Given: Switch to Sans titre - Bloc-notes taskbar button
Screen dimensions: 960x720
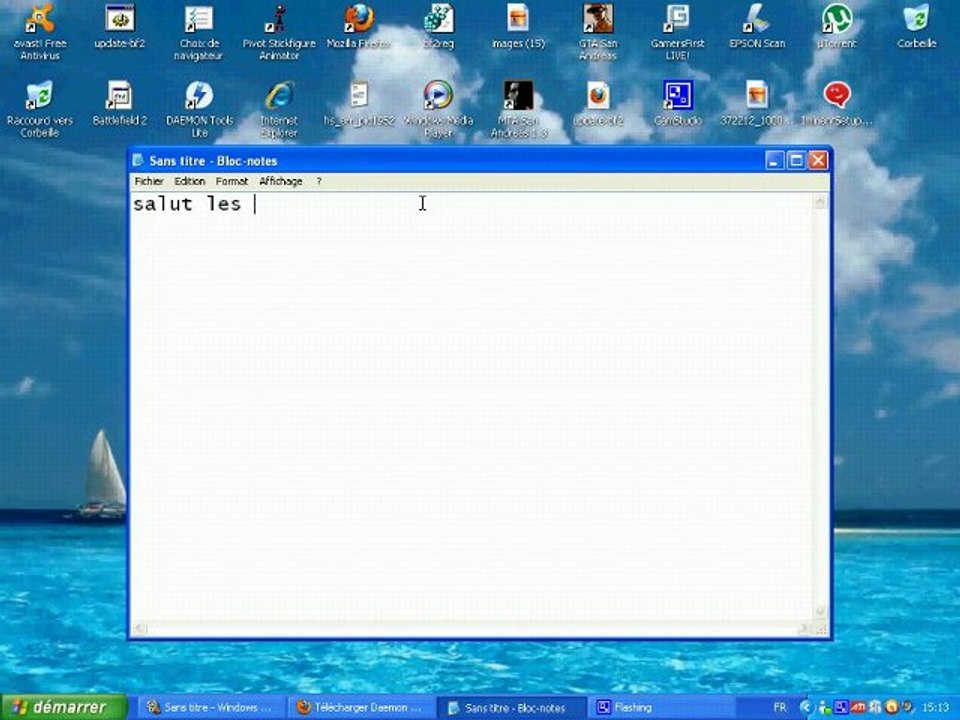Looking at the screenshot, I should point(512,708).
